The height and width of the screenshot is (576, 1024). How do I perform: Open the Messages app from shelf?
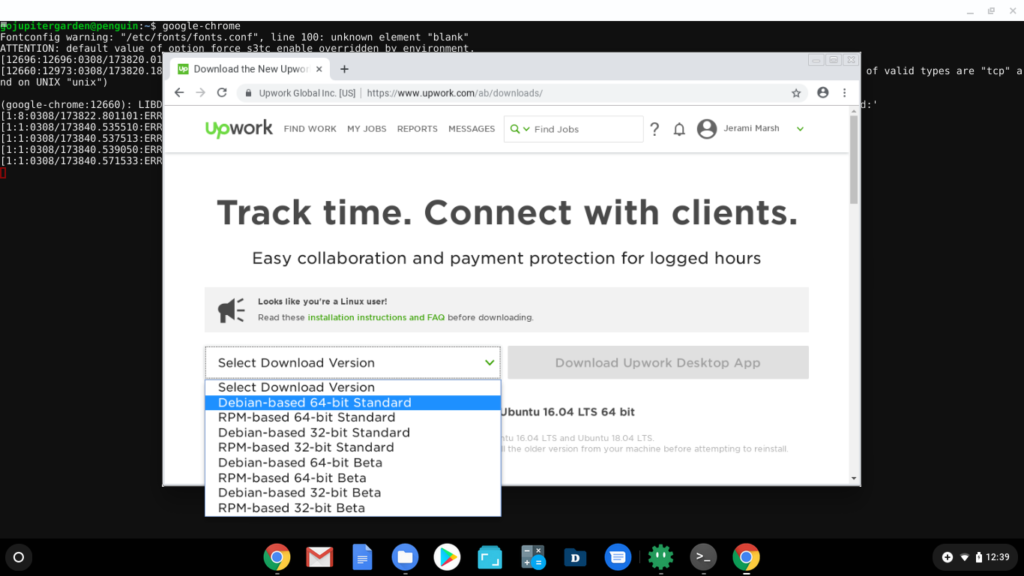(x=618, y=557)
